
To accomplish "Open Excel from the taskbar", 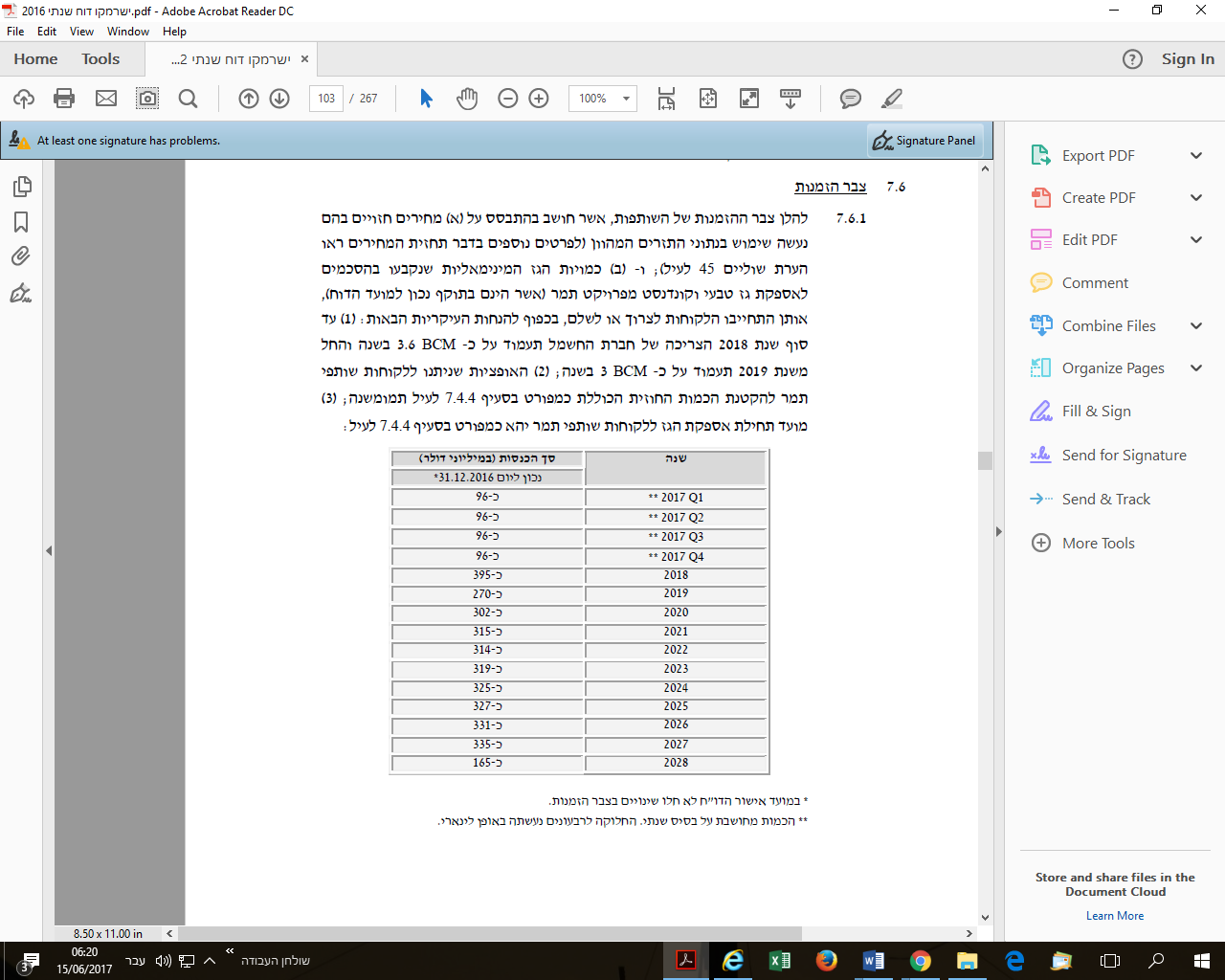I will click(779, 960).
